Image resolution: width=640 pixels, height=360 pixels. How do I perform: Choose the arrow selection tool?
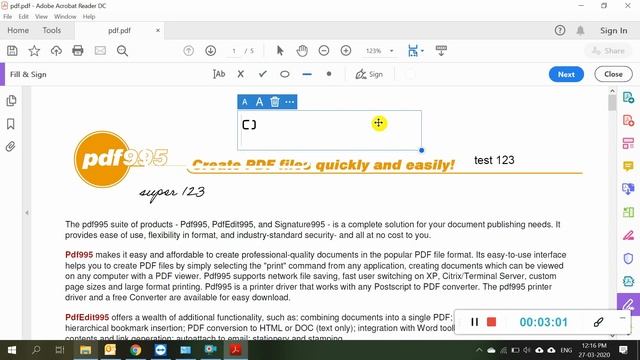coord(280,51)
